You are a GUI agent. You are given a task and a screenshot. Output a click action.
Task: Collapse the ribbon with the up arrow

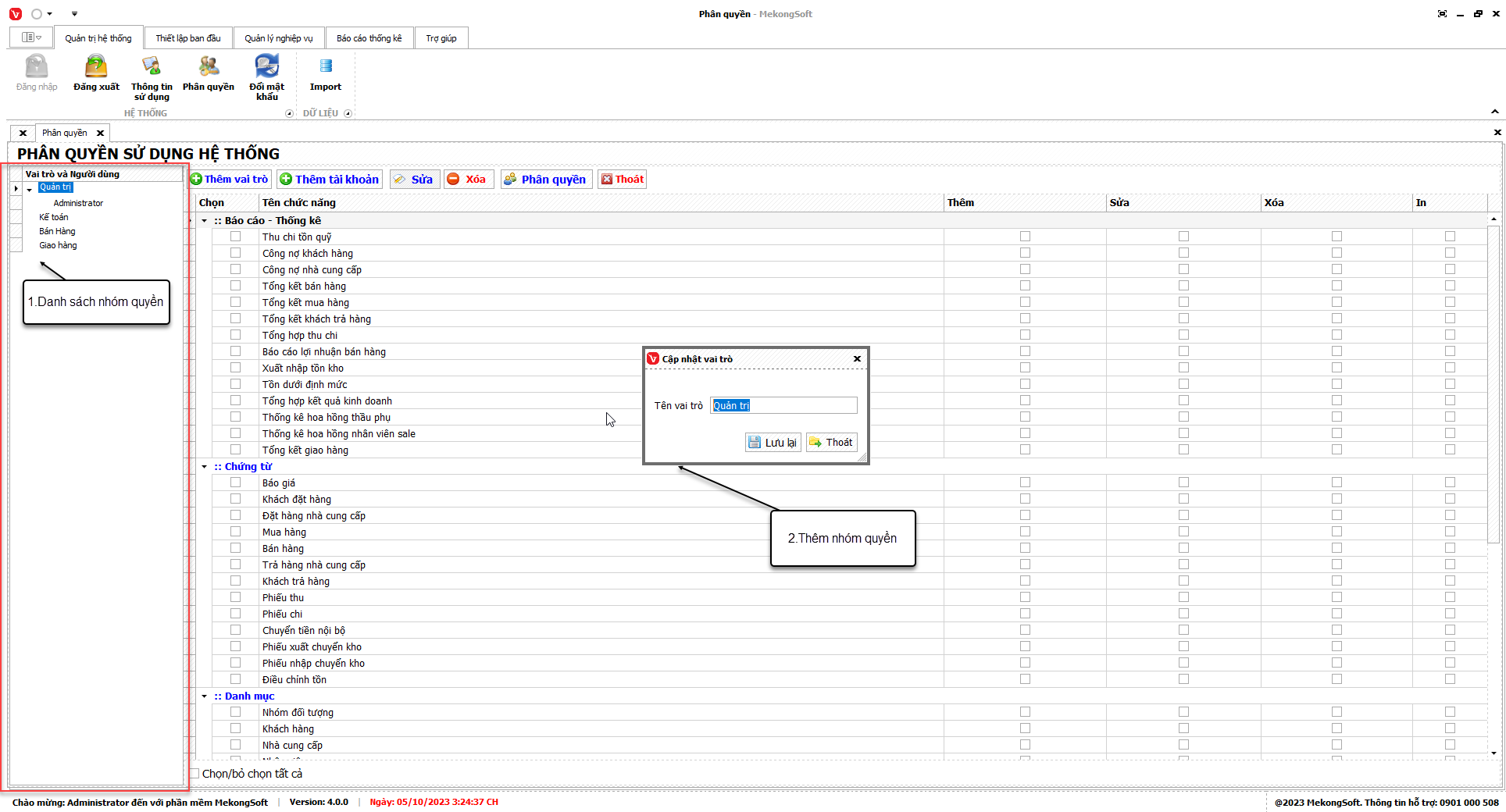[x=1495, y=112]
